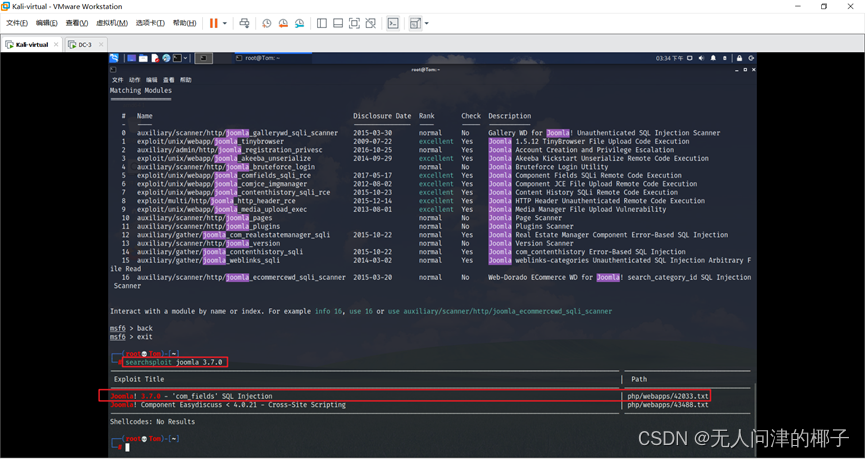Expand the terminal launcher dropdown arrow in panel
This screenshot has height=459, width=865.
click(185, 58)
